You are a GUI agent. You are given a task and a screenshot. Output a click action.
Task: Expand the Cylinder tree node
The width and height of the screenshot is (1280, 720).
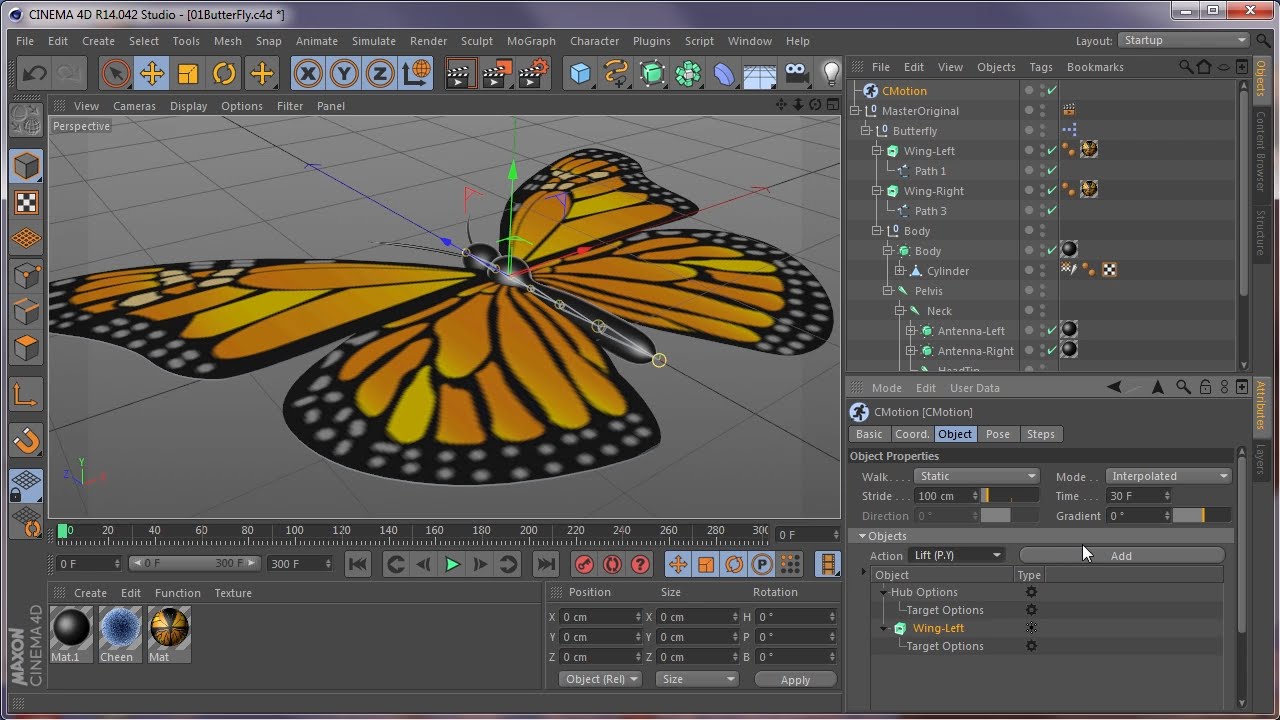click(x=899, y=271)
